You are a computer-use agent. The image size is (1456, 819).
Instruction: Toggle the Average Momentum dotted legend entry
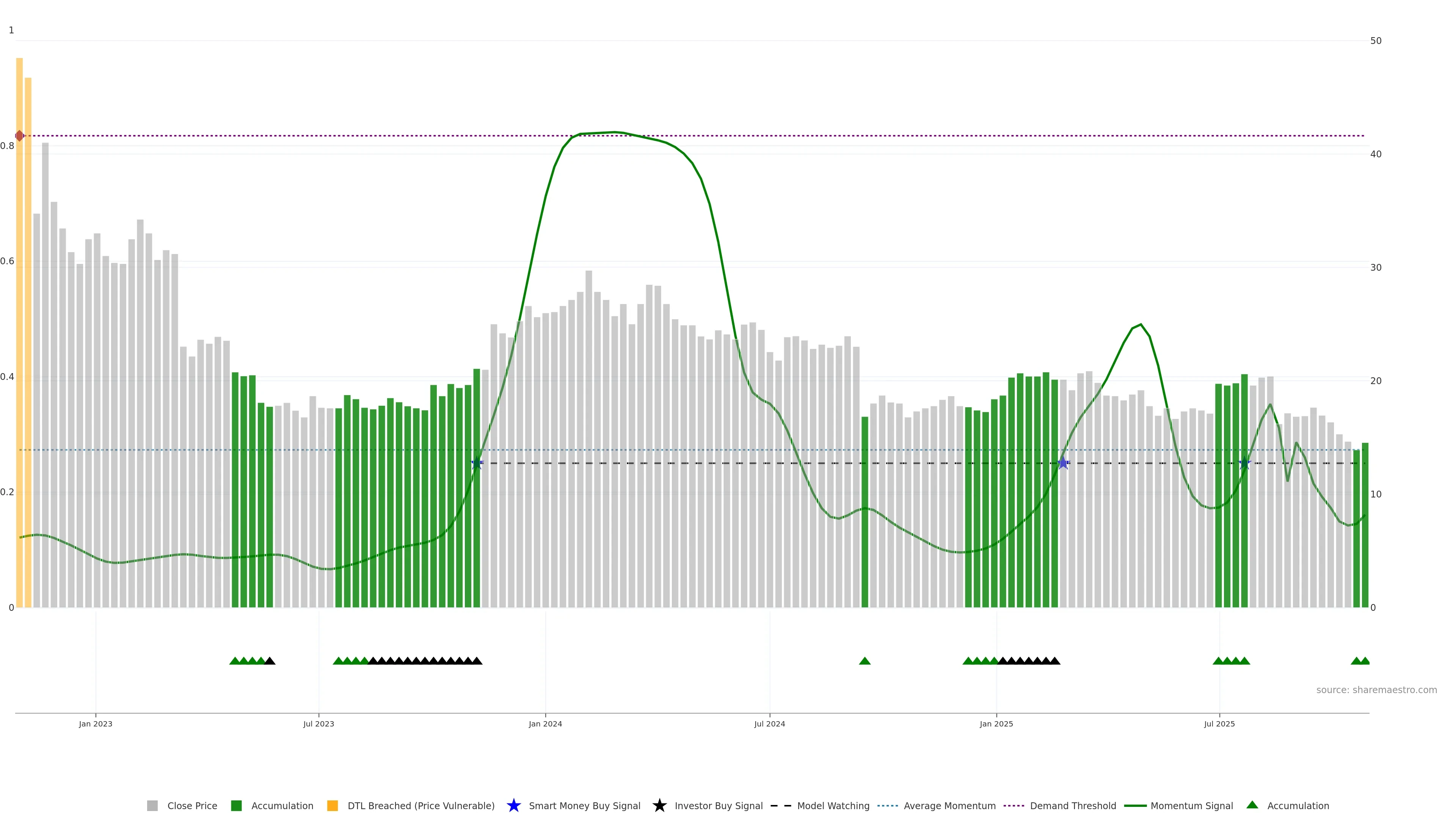[887, 805]
